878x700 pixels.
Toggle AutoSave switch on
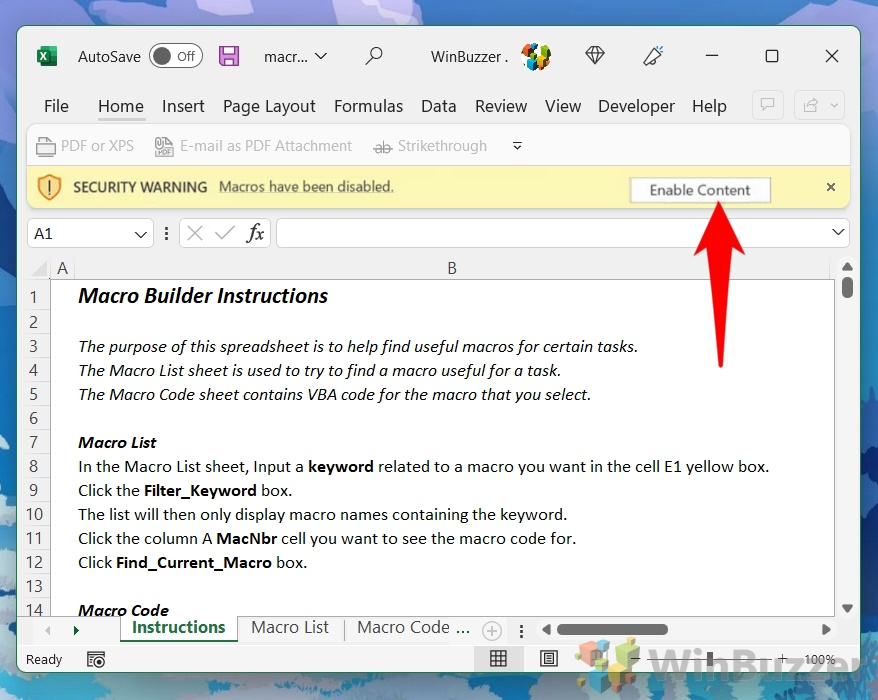176,56
